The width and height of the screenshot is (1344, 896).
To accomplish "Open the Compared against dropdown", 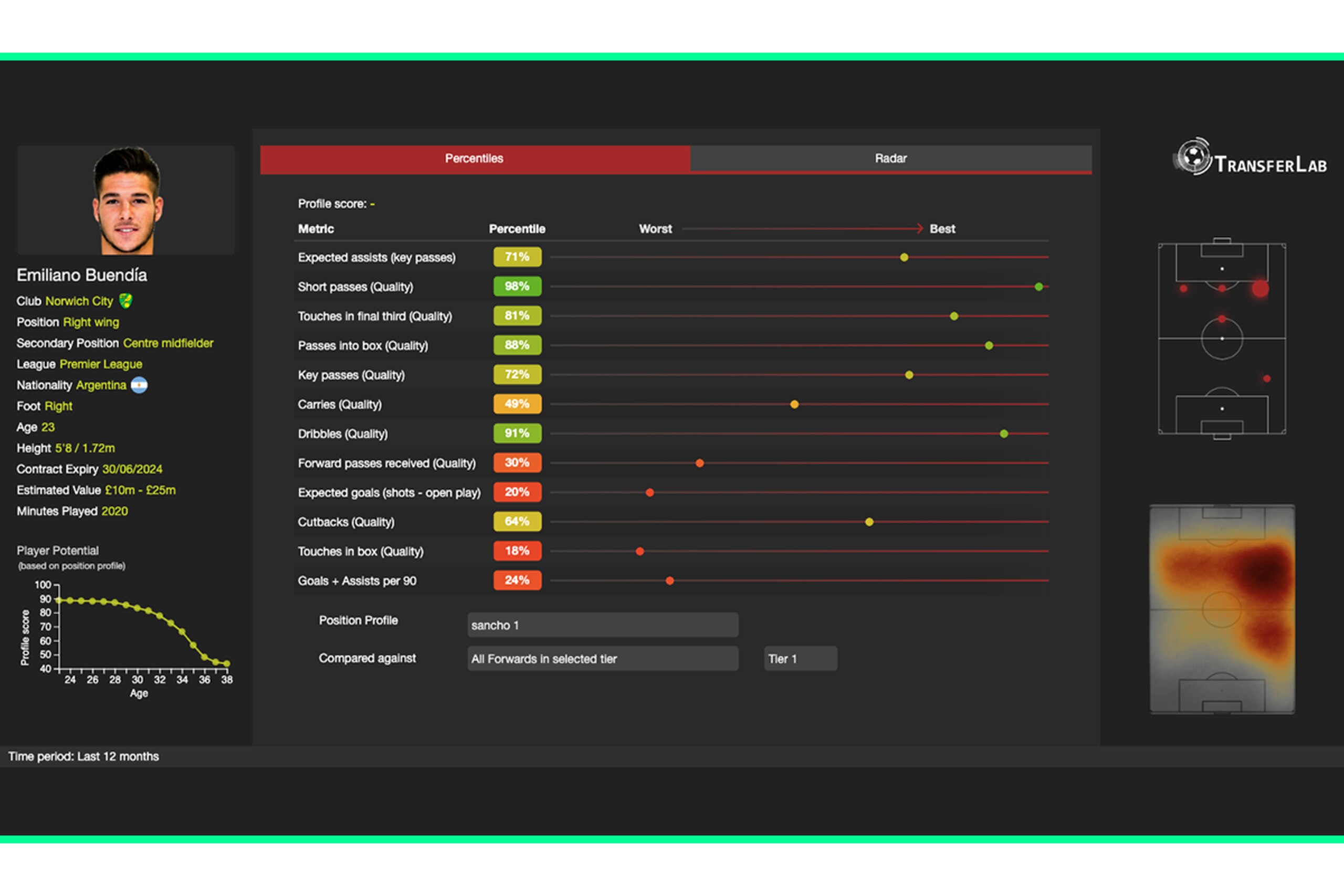I will [603, 659].
